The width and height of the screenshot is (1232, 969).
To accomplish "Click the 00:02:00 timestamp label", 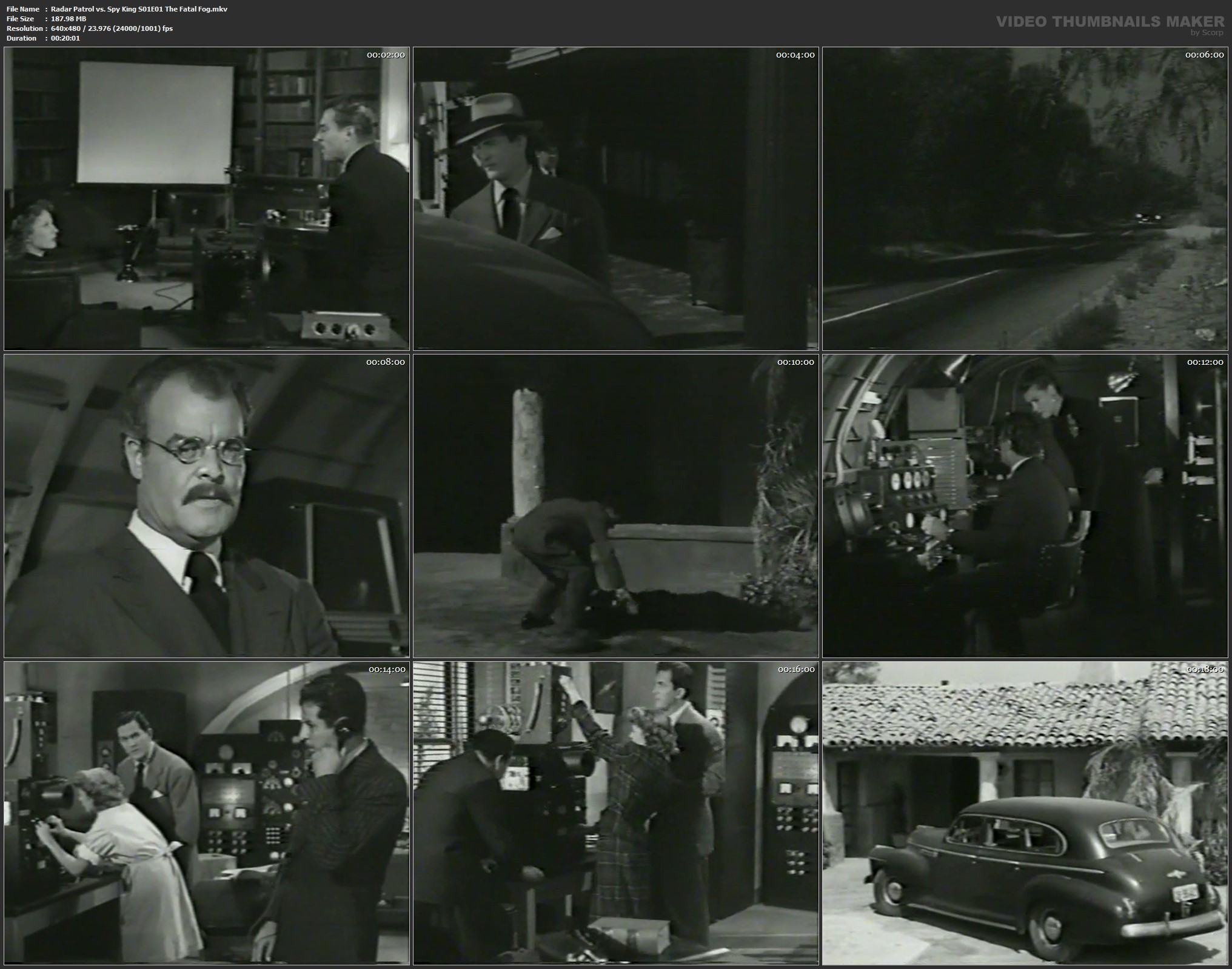I will click(386, 55).
